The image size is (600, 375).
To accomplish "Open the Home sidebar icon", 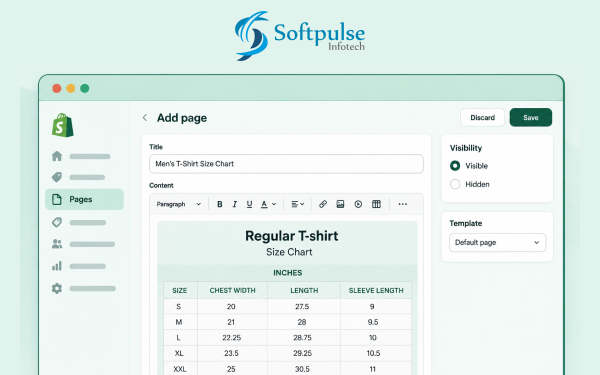I will (x=57, y=156).
